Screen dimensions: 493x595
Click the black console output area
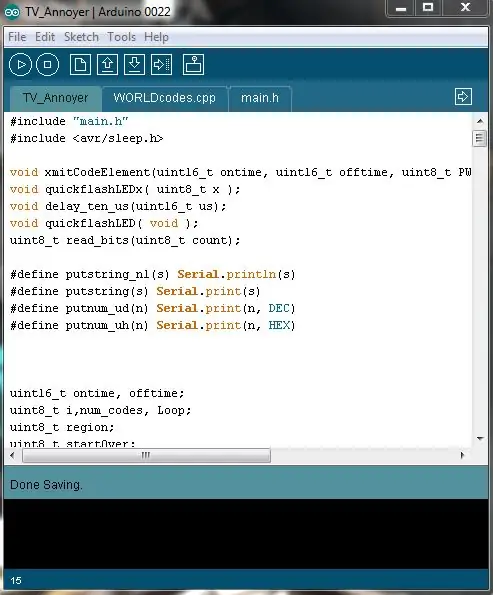click(246, 534)
